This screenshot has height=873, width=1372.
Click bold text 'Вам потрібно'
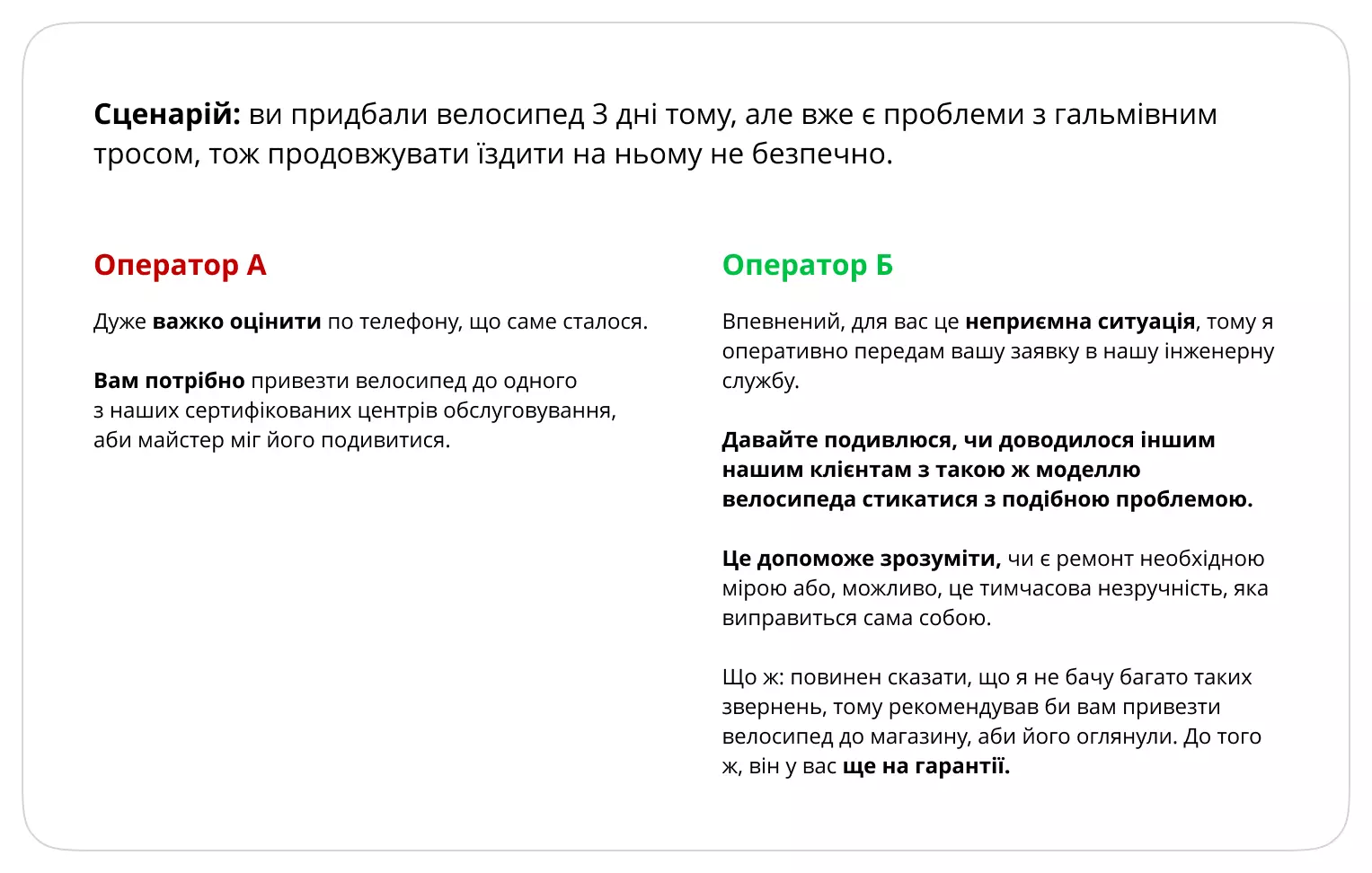tap(169, 381)
